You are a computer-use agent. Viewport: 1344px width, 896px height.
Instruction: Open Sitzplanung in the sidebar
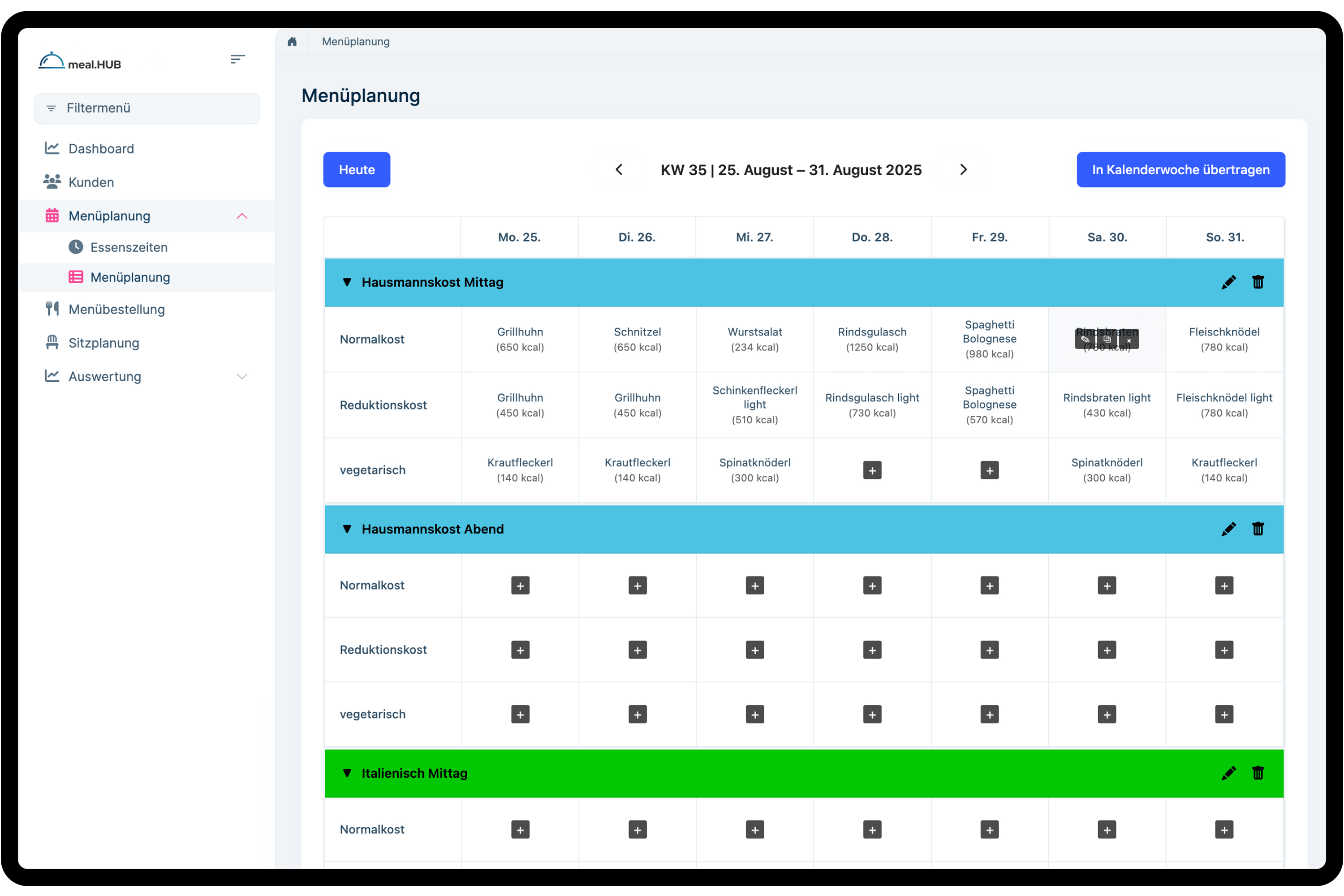tap(103, 343)
